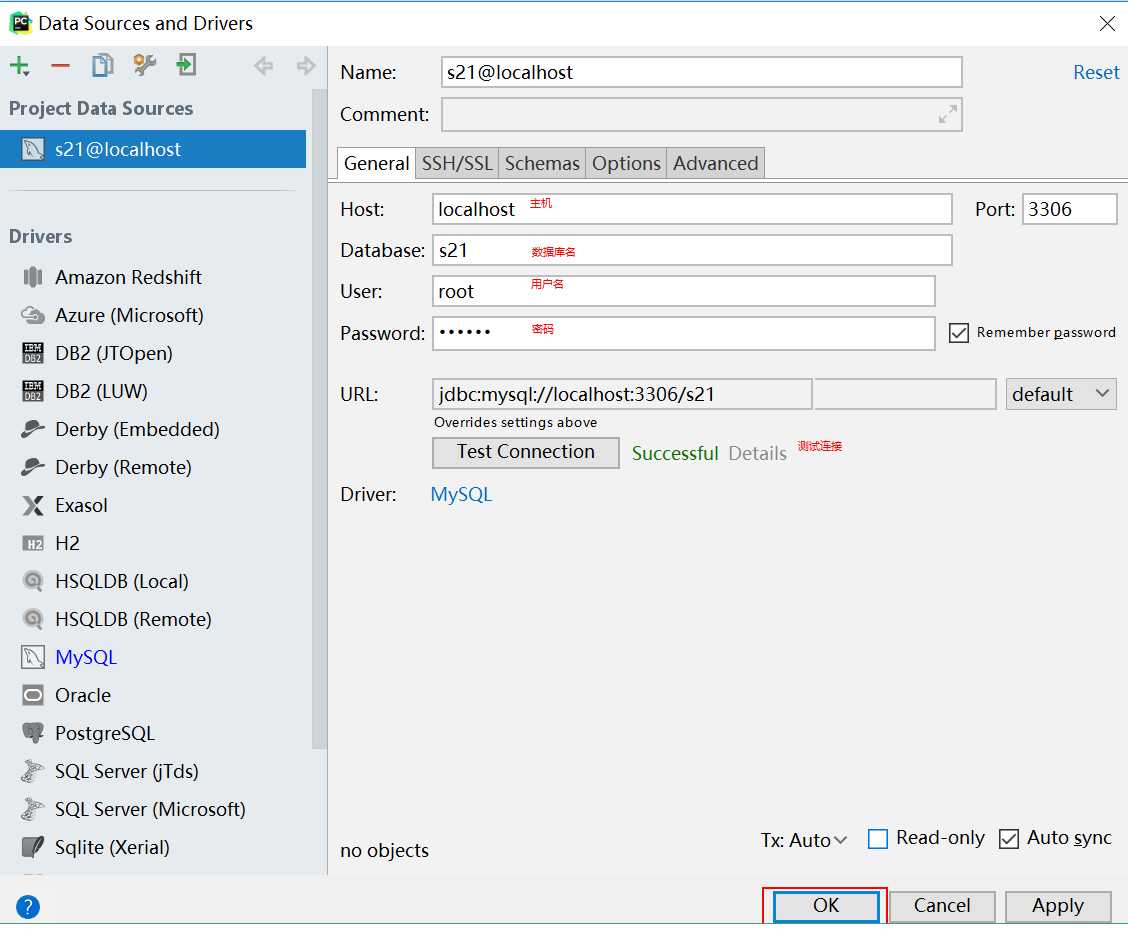Viewport: 1128px width, 932px height.
Task: Click the Apply button
Action: (x=1058, y=906)
